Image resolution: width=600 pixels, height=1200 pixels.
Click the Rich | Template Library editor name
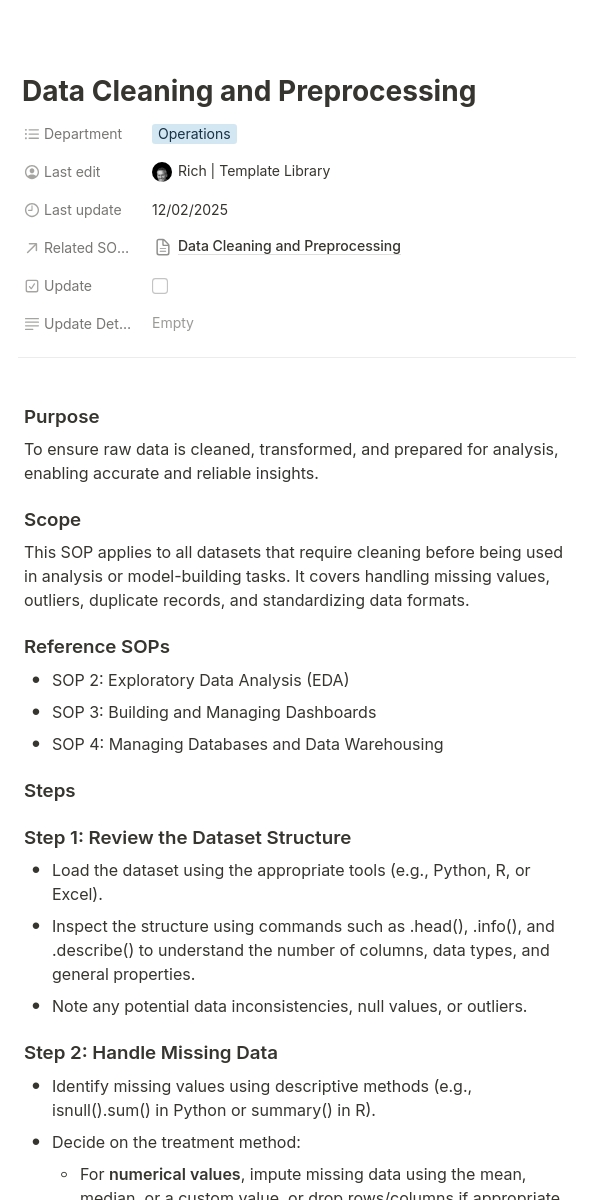coord(254,171)
